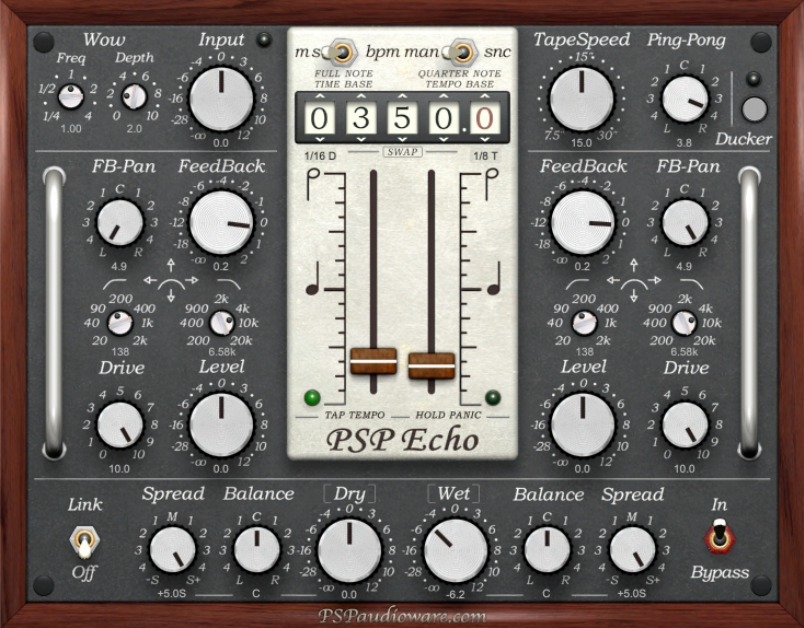Click the PSP Echo logo
The image size is (804, 628).
[x=402, y=439]
